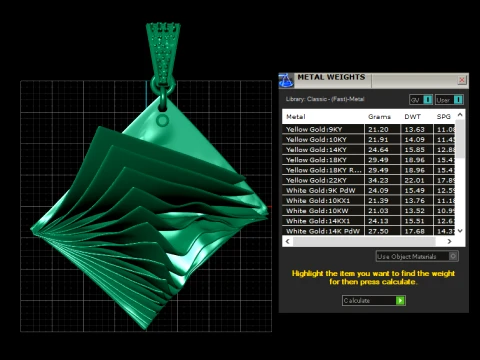Click the 34.23 grams value
Screen dimensions: 480x360
[378, 180]
